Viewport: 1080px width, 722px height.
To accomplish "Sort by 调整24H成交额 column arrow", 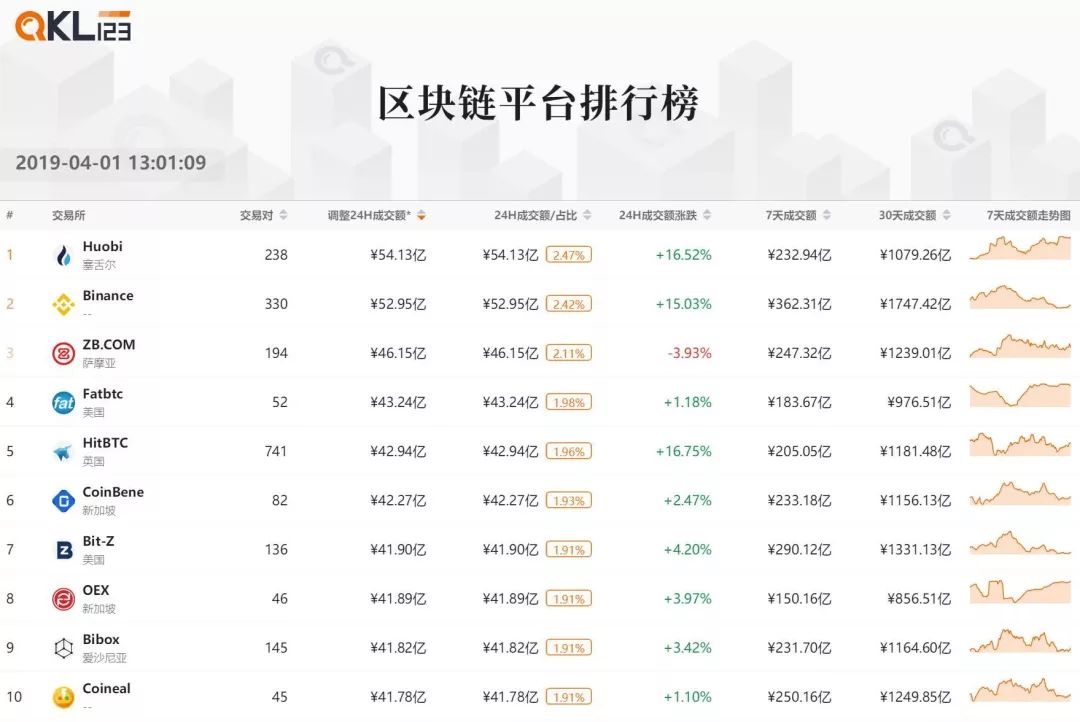I will [x=421, y=215].
